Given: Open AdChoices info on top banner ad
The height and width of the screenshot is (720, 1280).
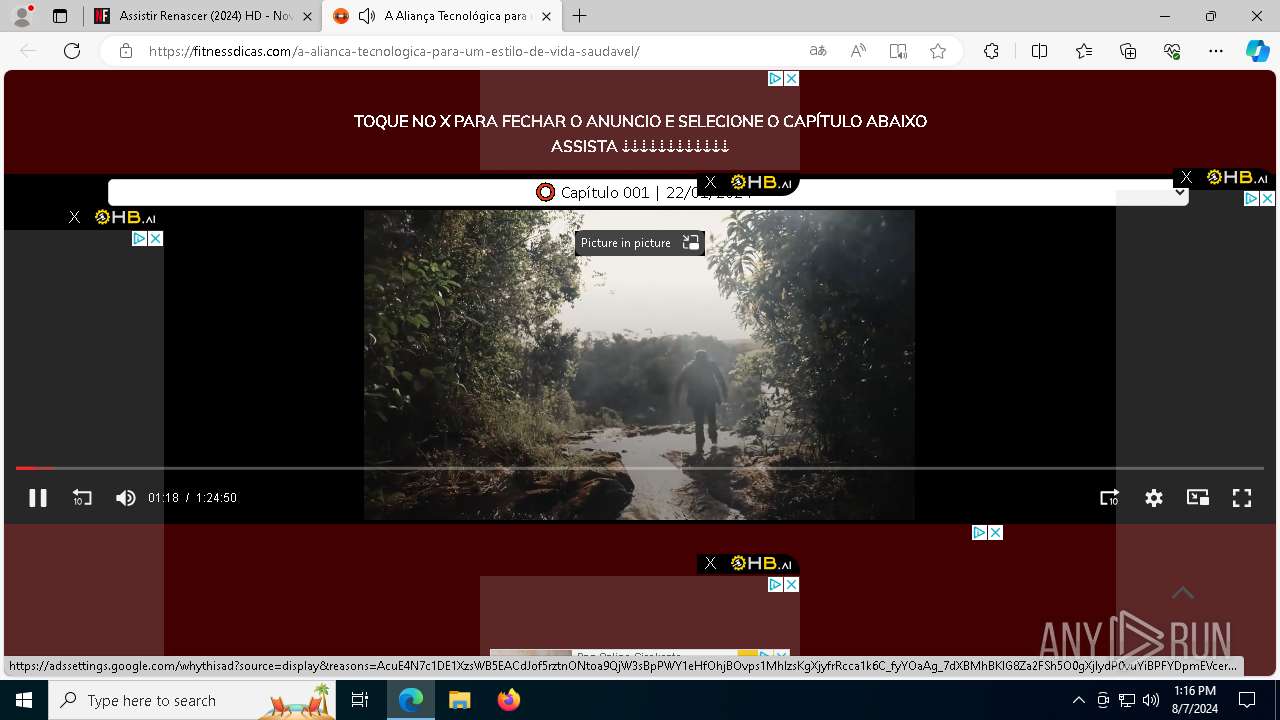Looking at the screenshot, I should pos(775,78).
